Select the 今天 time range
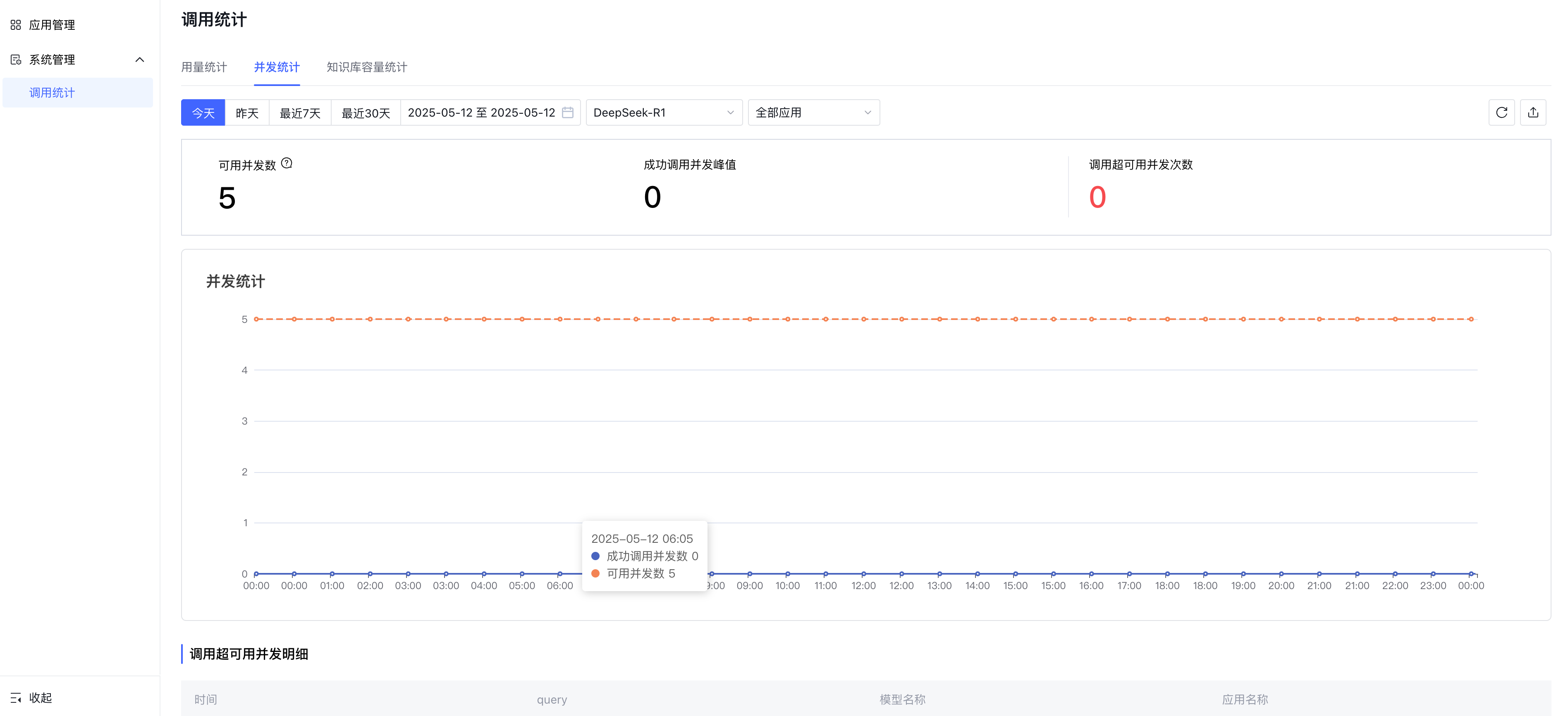The height and width of the screenshot is (716, 1568). 203,113
